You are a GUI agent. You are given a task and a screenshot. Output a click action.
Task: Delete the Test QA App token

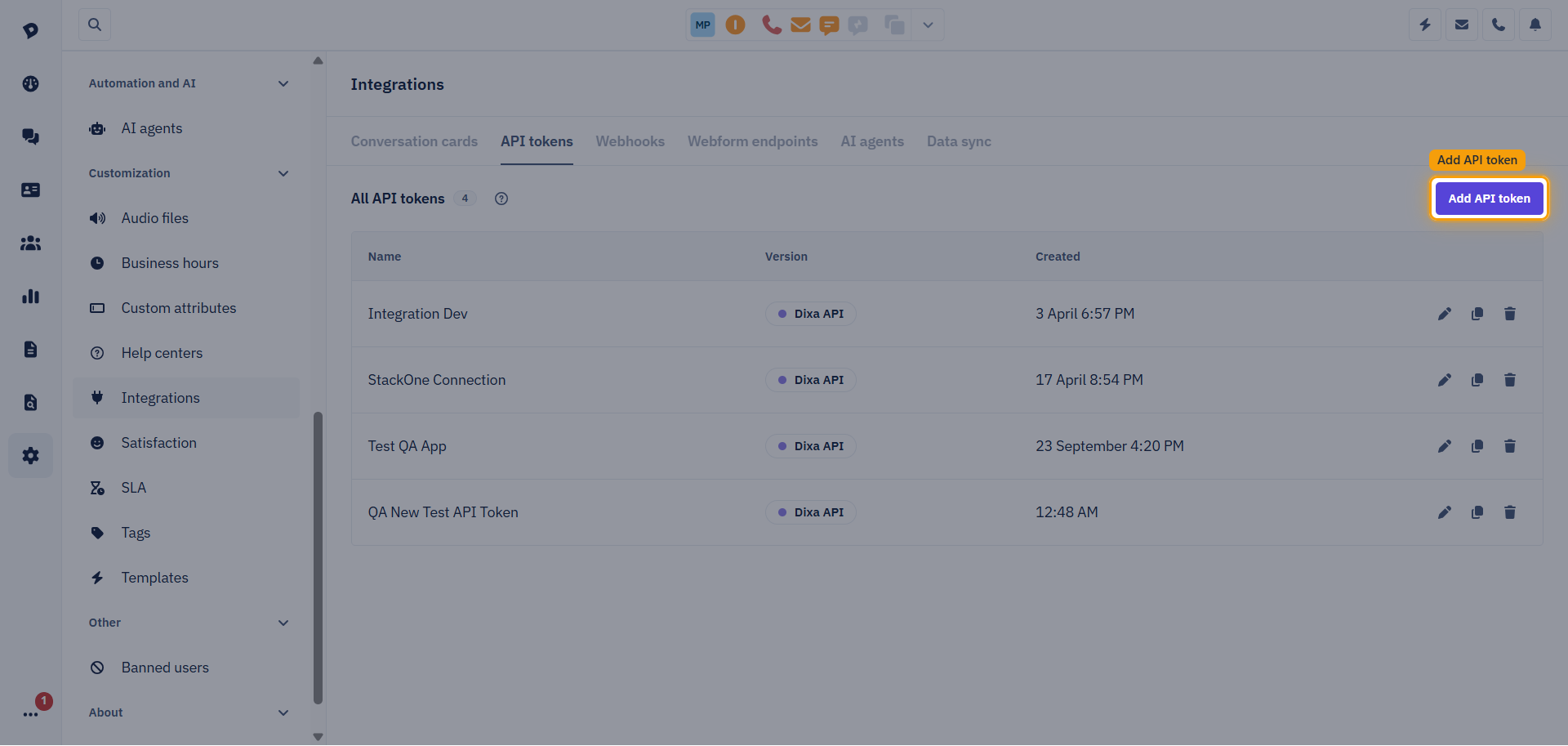click(1510, 446)
